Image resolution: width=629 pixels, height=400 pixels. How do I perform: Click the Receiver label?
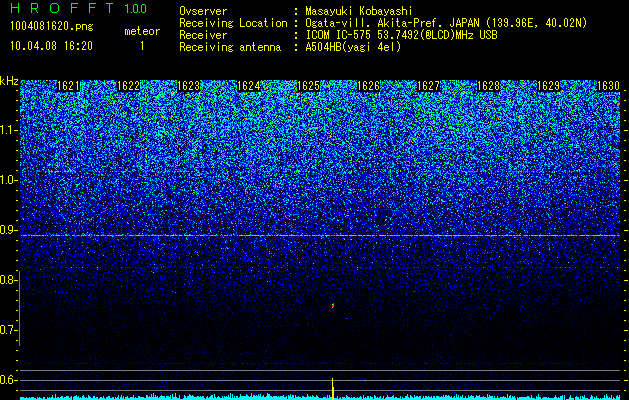[x=203, y=35]
